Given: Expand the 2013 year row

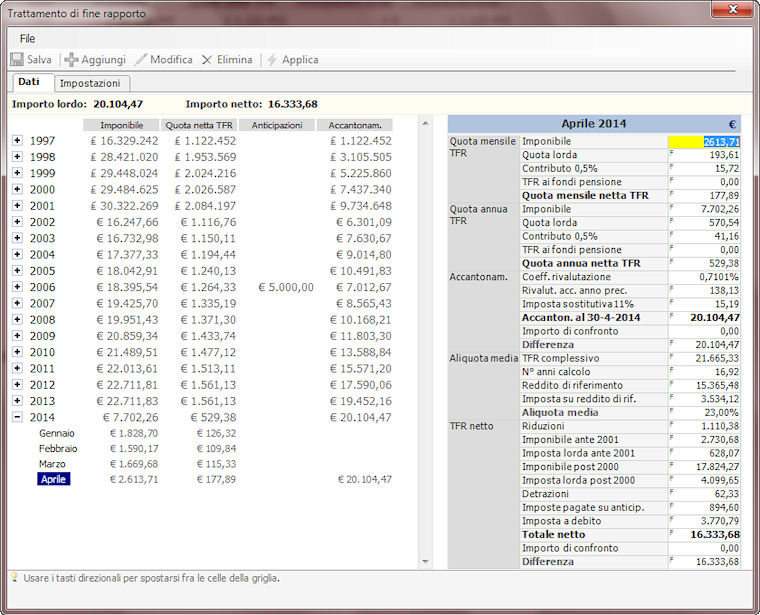Looking at the screenshot, I should click(17, 401).
